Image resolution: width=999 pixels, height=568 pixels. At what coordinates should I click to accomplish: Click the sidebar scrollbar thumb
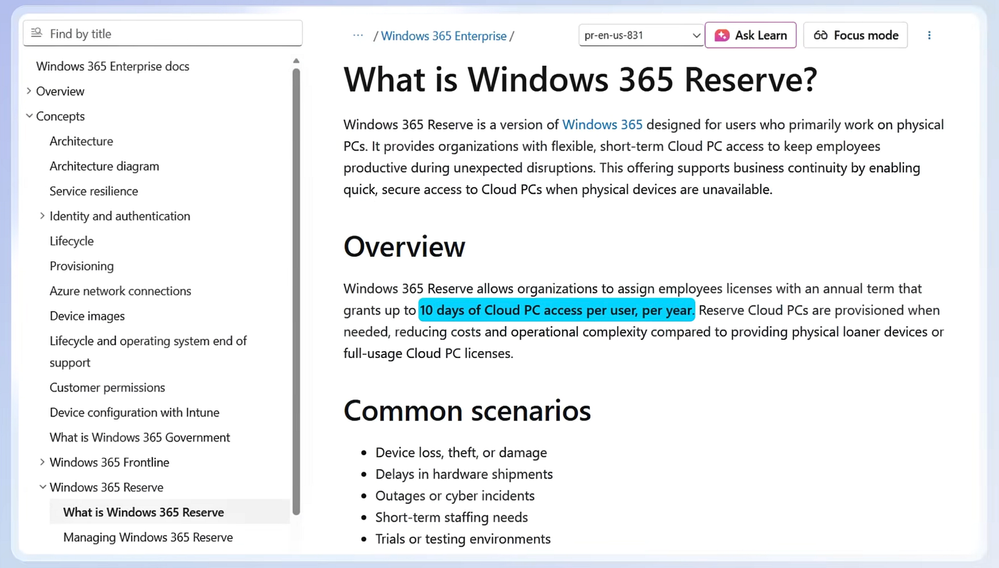296,290
